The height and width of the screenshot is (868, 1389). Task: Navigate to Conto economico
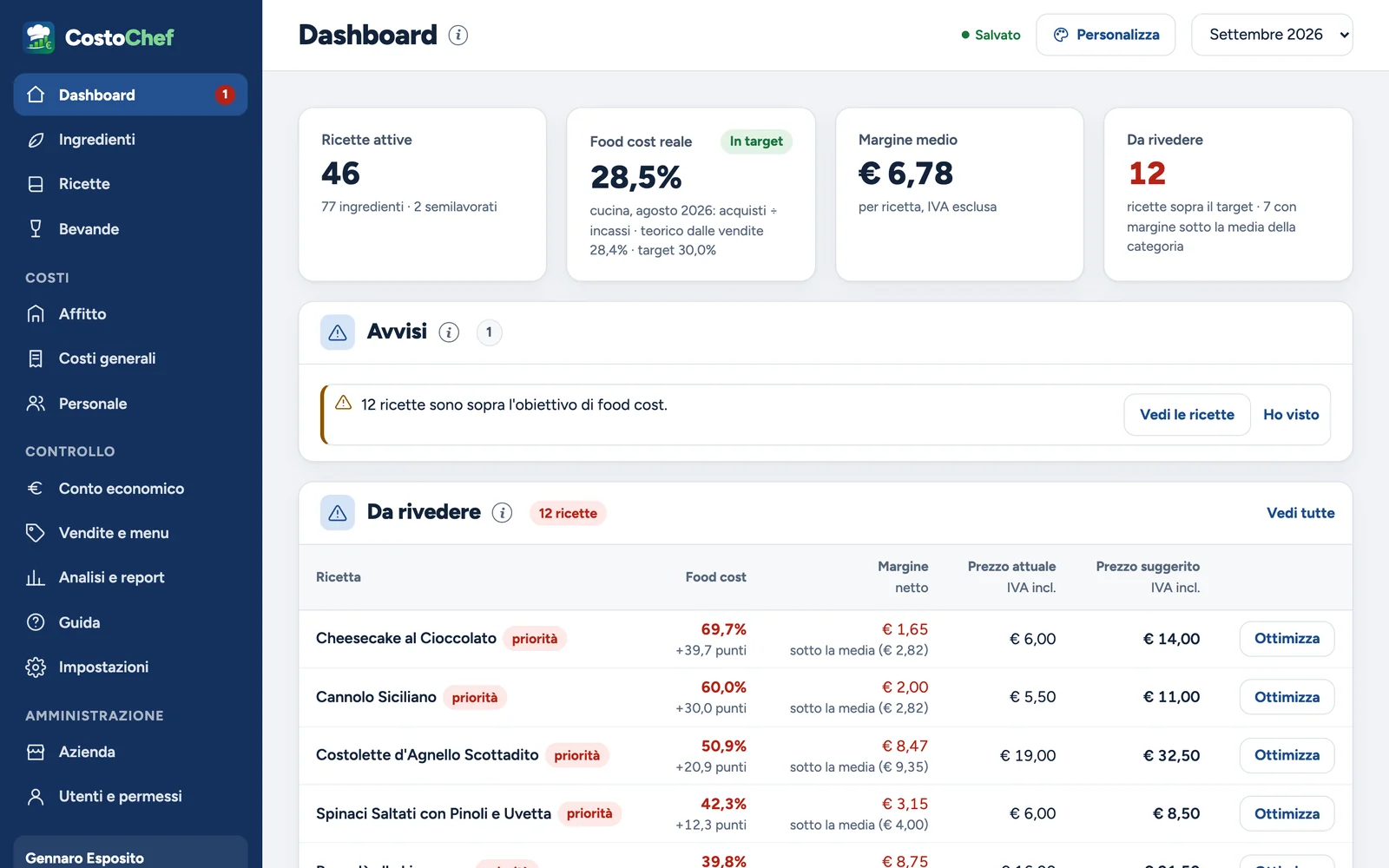point(130,489)
